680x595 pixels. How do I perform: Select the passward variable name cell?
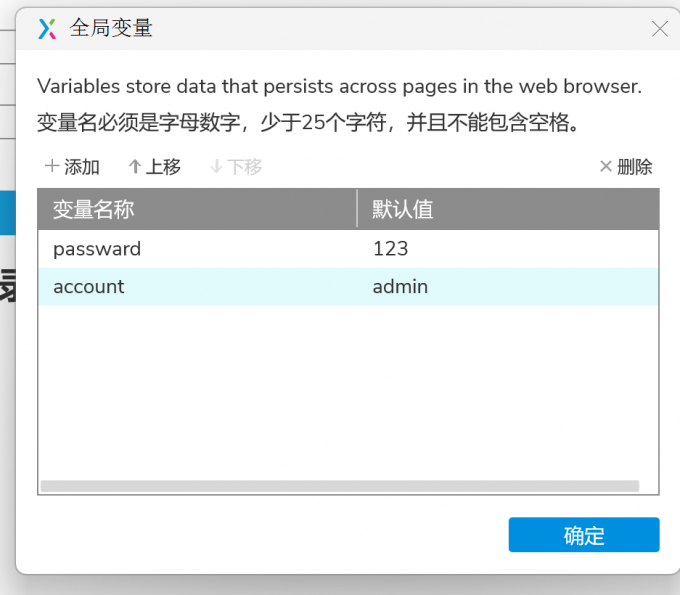pyautogui.click(x=197, y=249)
